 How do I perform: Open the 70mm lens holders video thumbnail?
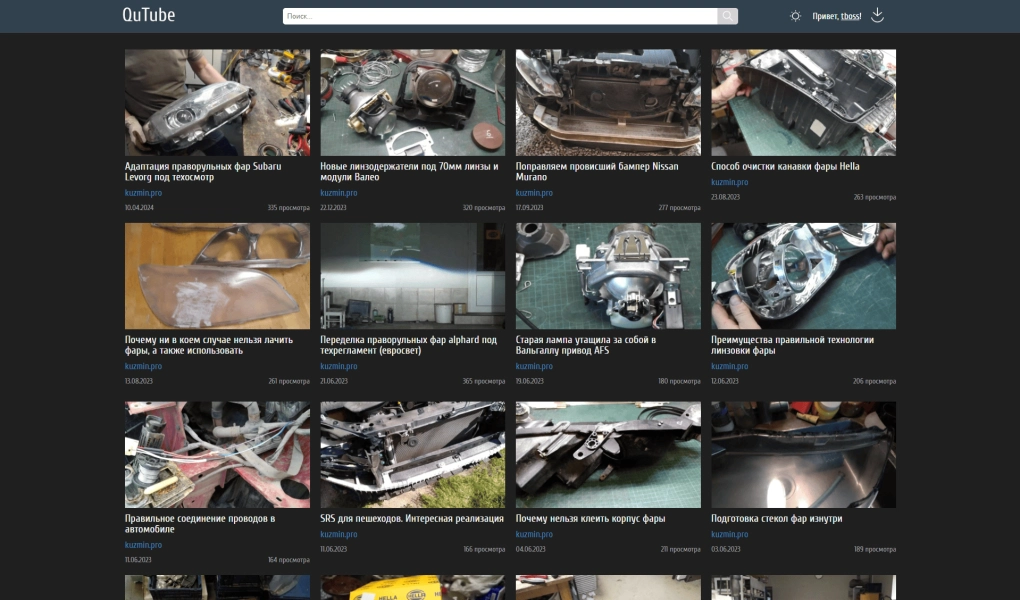pyautogui.click(x=412, y=102)
